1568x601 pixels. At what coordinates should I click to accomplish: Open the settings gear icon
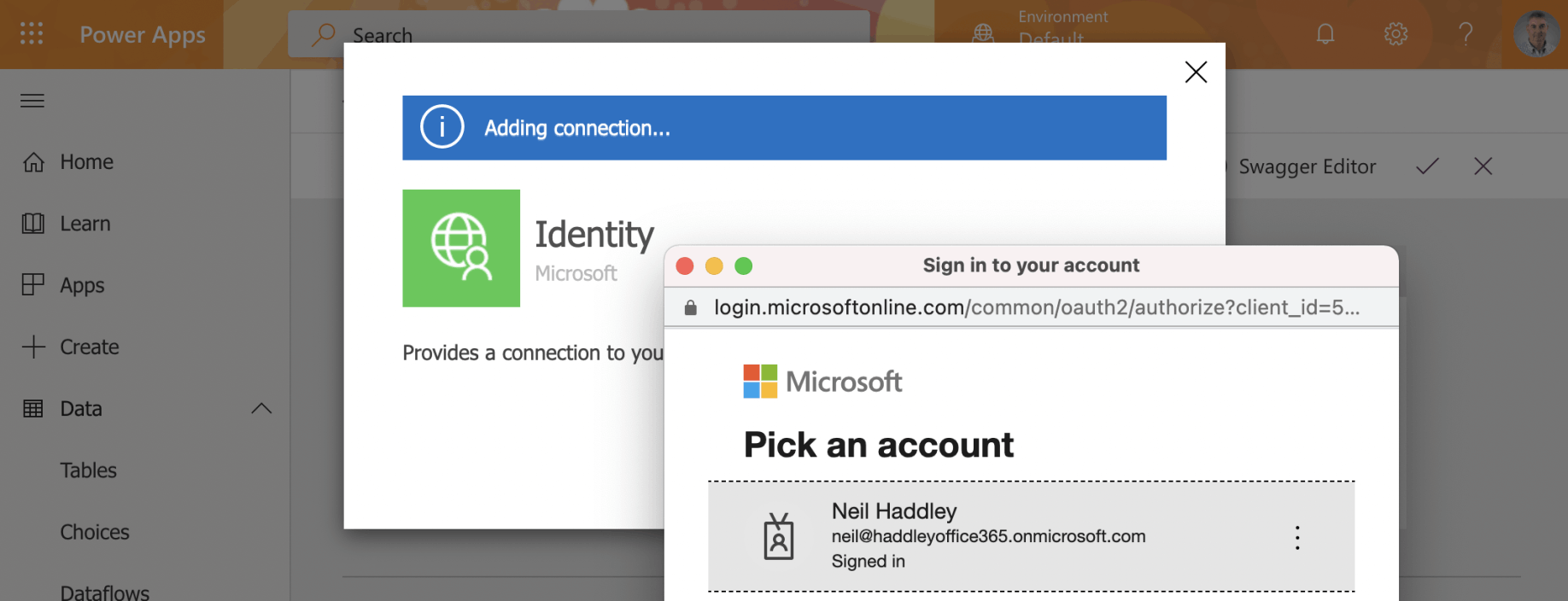[1395, 34]
